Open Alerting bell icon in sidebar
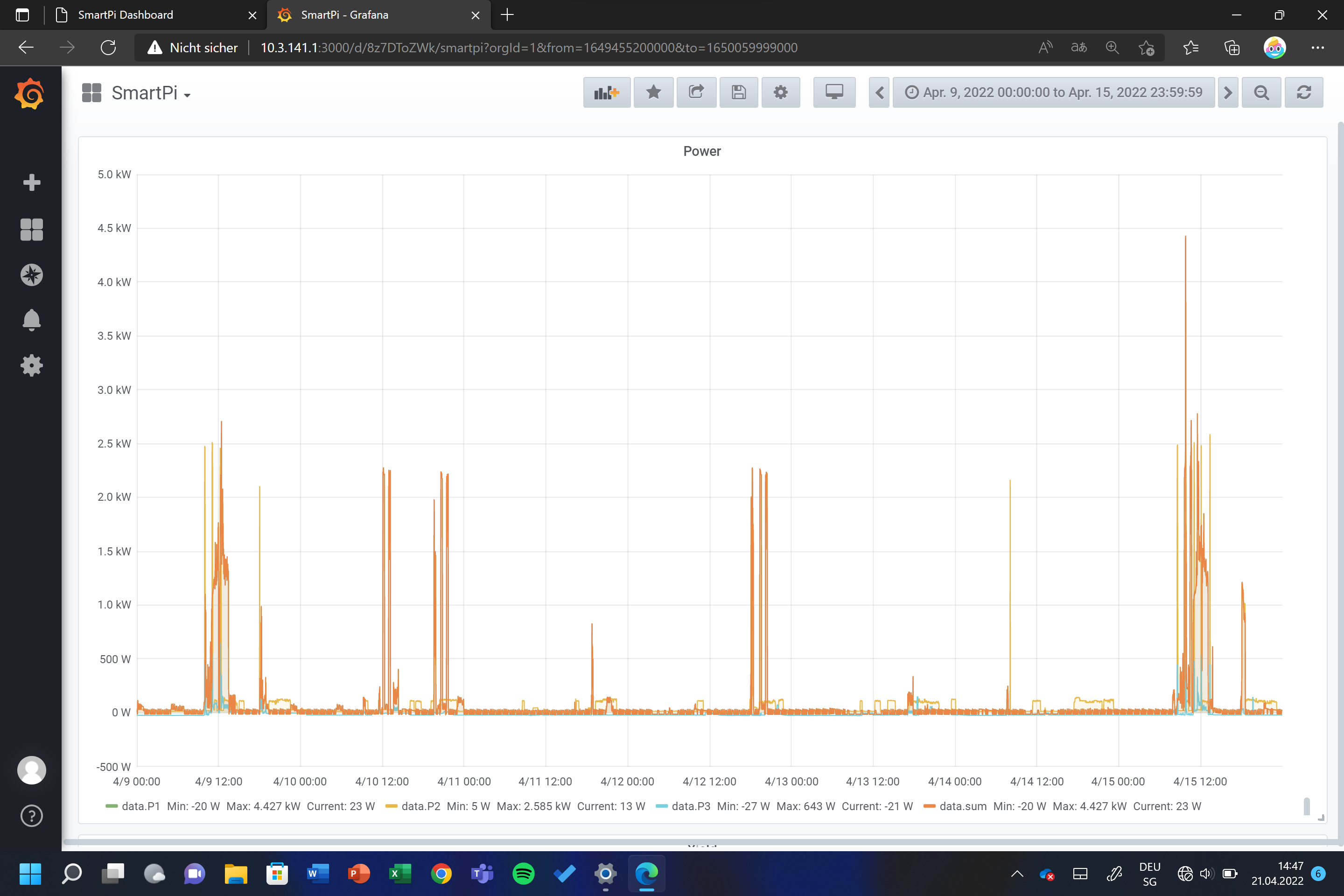Screen dimensions: 1344x896 [x=31, y=320]
